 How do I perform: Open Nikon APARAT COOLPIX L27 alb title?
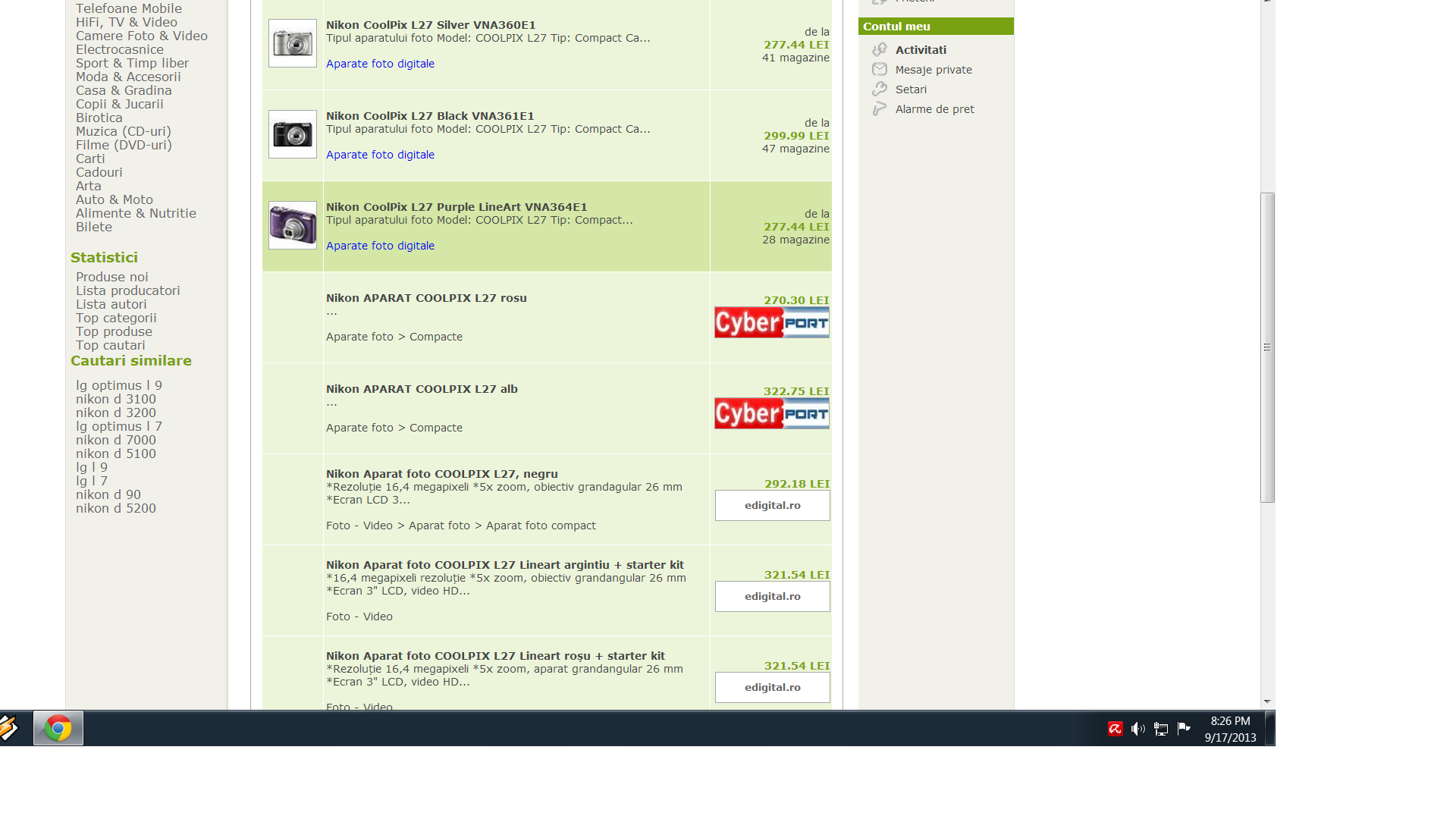(422, 389)
